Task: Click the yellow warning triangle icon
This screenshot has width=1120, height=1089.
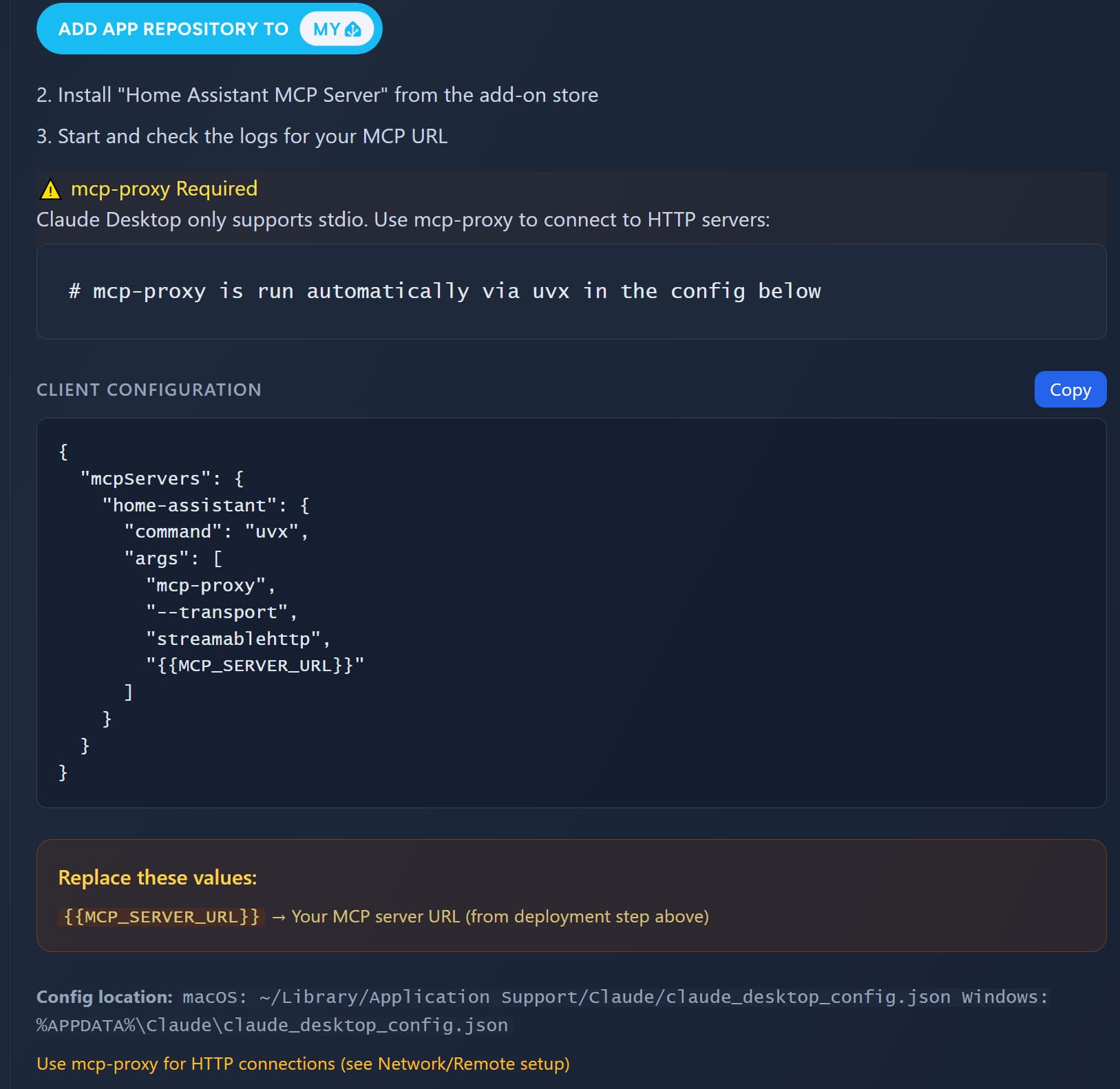Action: pyautogui.click(x=51, y=189)
